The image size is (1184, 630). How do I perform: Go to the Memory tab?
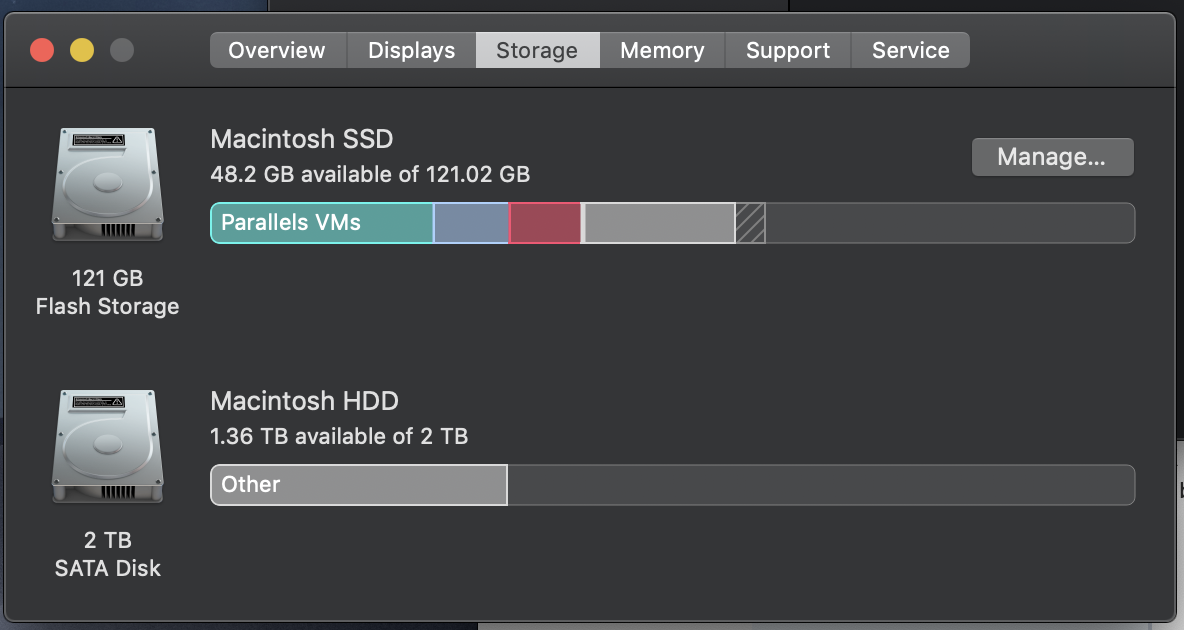(x=662, y=50)
